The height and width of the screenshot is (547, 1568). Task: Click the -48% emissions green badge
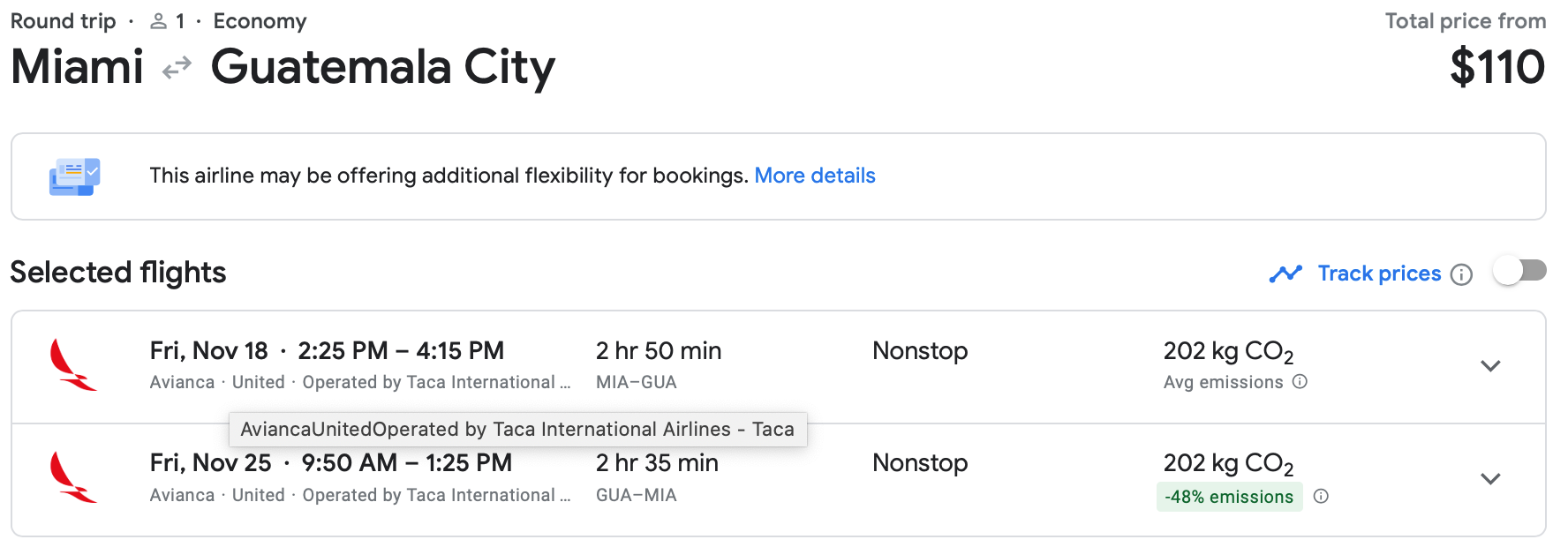coord(1229,497)
